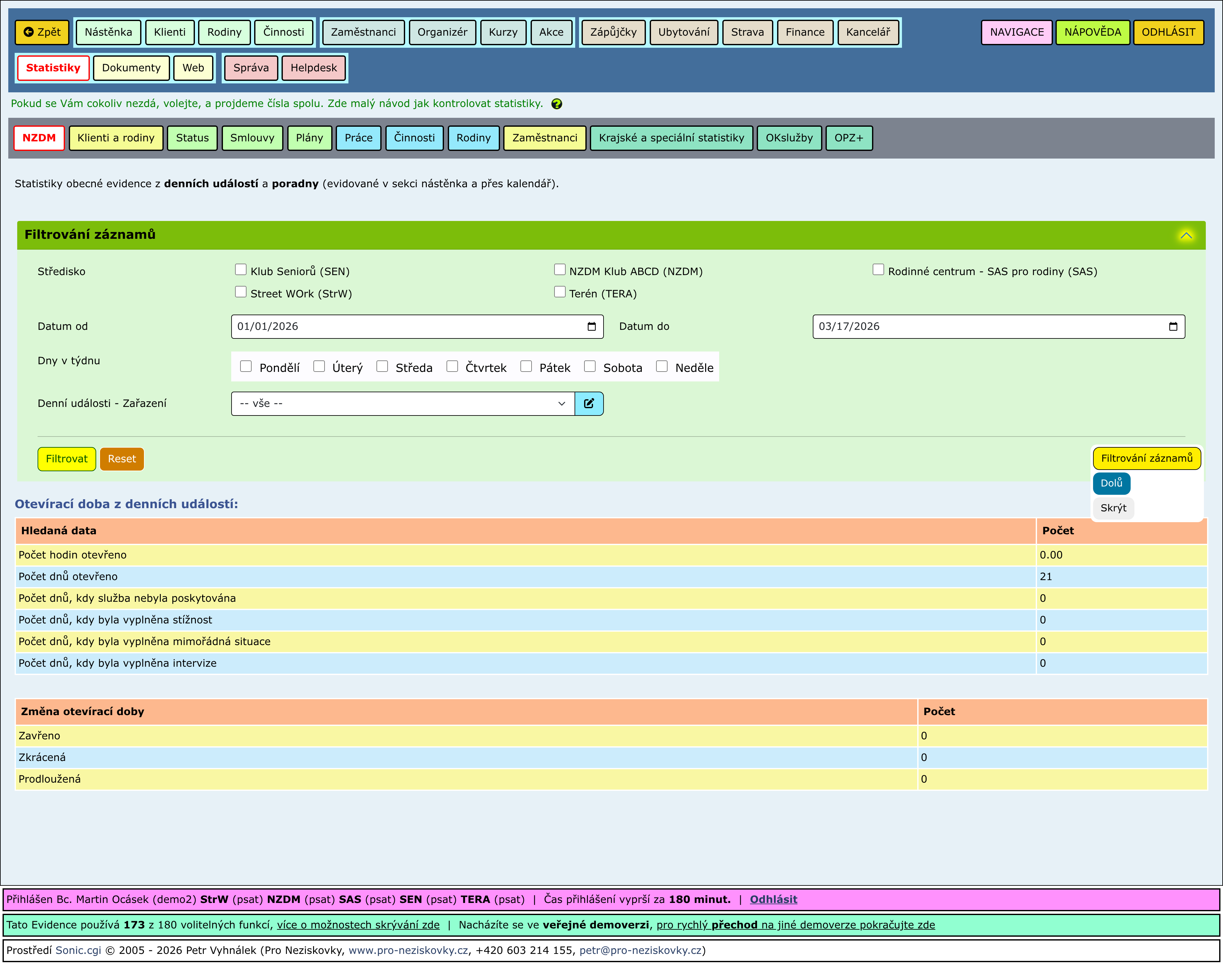This screenshot has height=980, width=1223.
Task: Toggle the Neděle day checkbox
Action: click(662, 366)
